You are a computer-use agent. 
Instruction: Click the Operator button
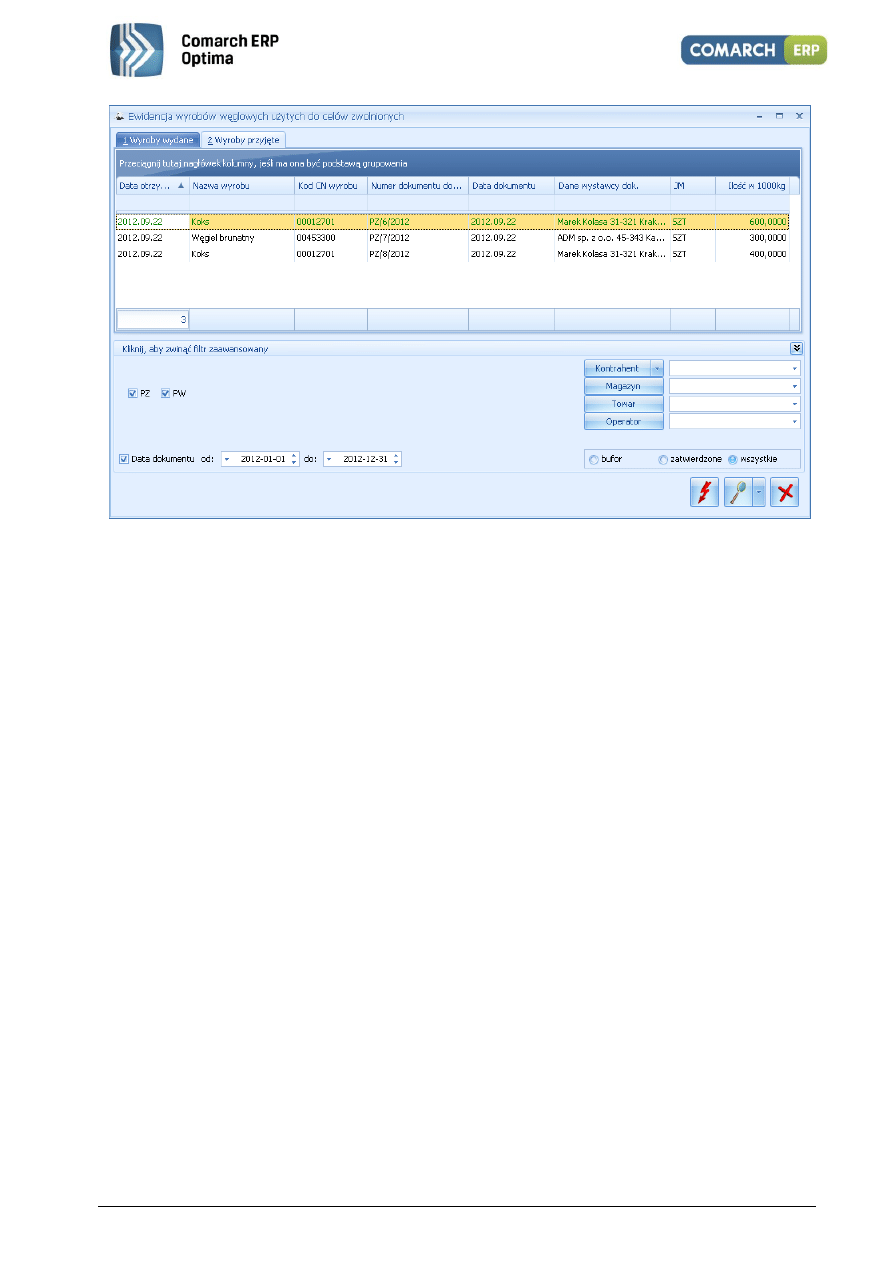pyautogui.click(x=624, y=422)
